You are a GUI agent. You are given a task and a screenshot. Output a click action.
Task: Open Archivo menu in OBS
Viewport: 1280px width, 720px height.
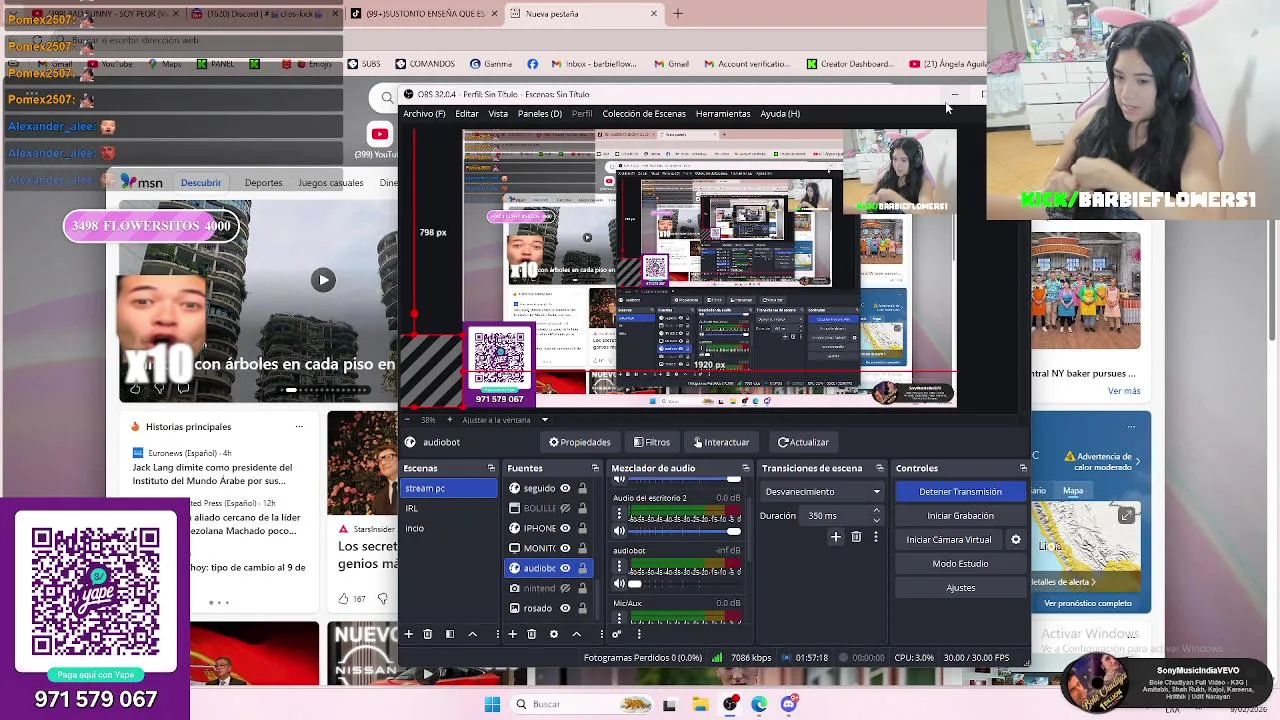pyautogui.click(x=424, y=114)
